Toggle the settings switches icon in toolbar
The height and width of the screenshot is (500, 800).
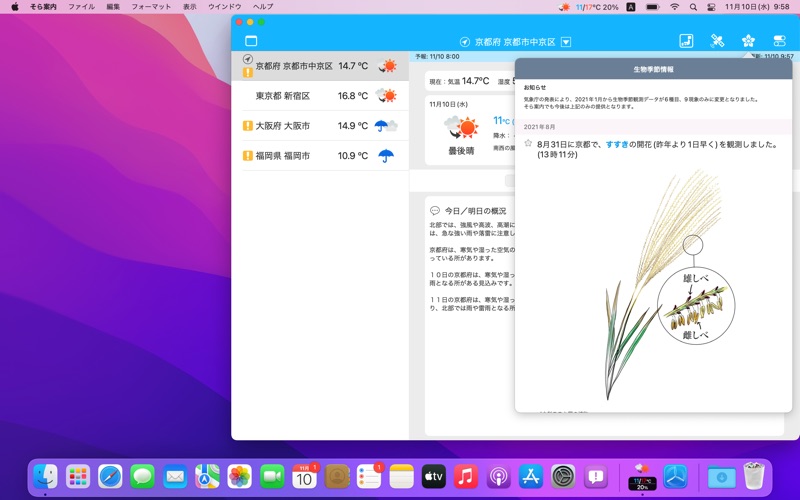pyautogui.click(x=779, y=41)
